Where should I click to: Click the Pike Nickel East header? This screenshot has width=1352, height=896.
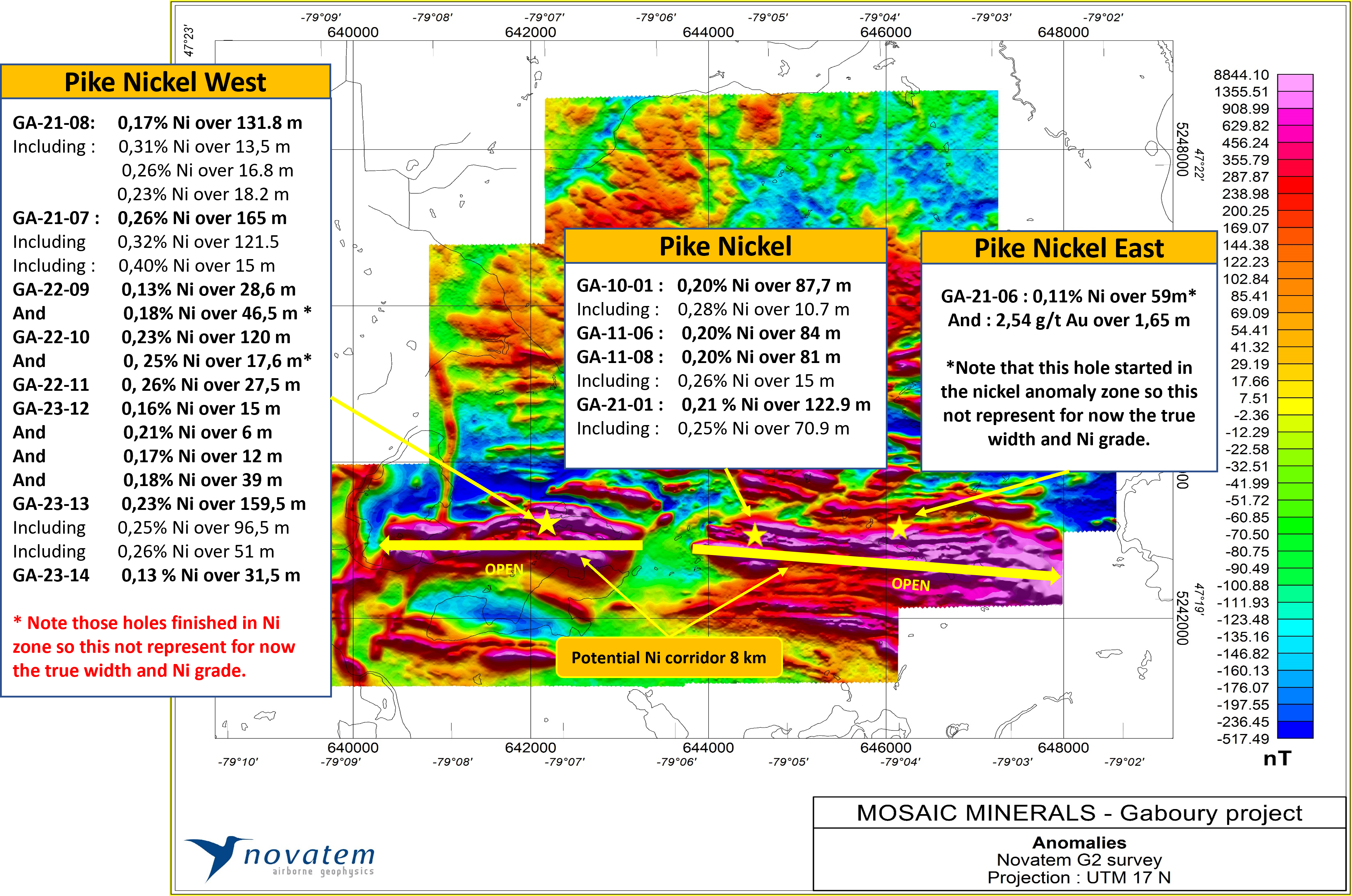(1068, 248)
